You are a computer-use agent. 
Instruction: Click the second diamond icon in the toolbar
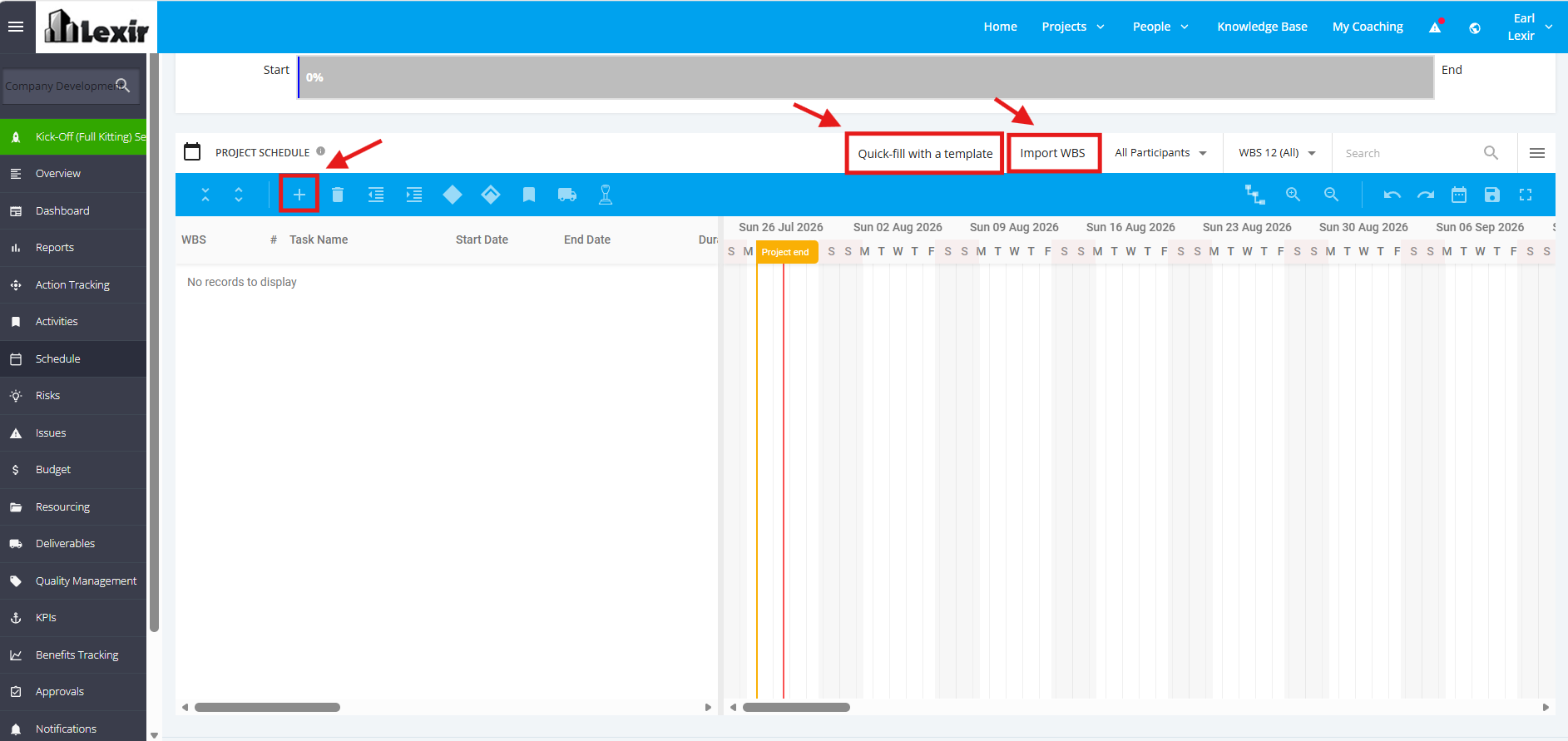[x=491, y=195]
